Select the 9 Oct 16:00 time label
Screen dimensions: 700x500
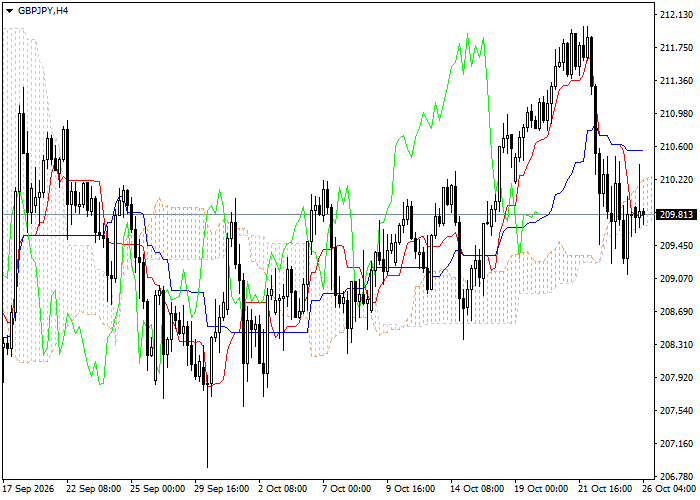click(411, 489)
